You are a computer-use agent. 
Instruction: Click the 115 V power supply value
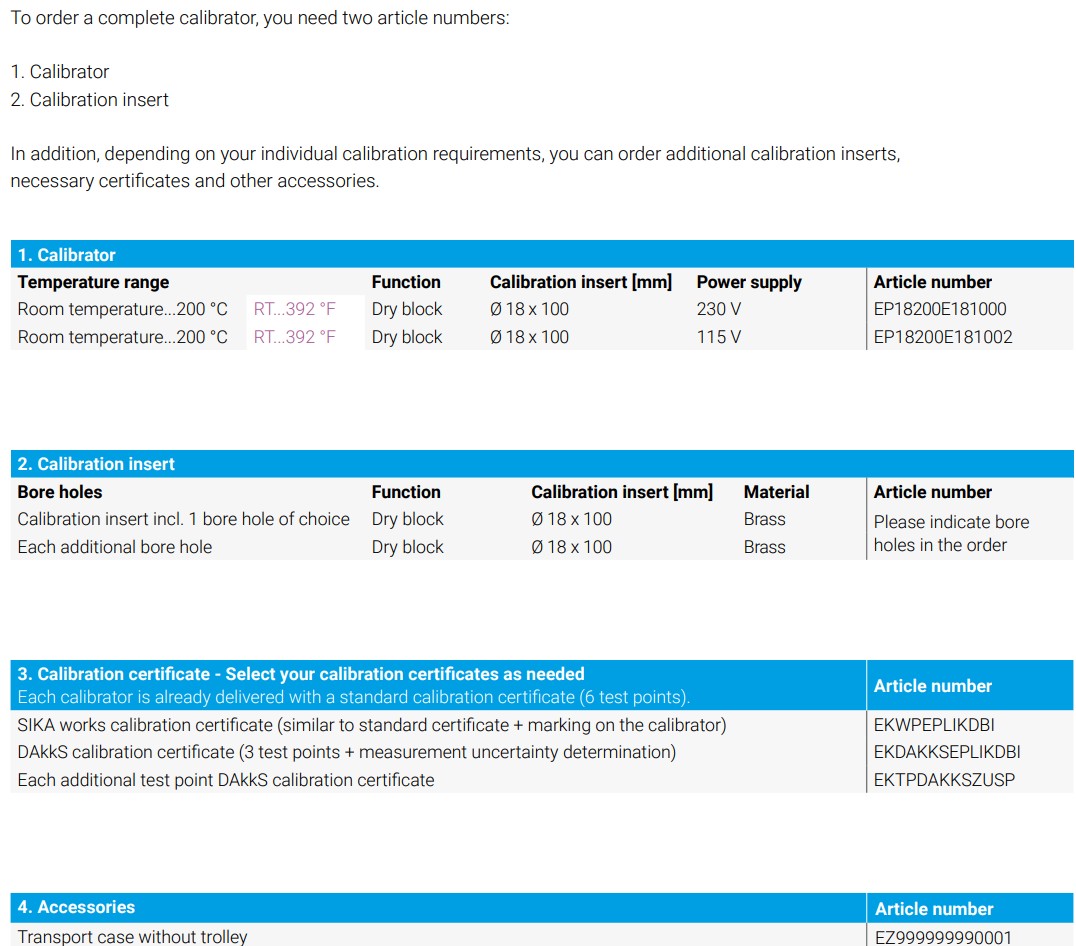coord(719,337)
